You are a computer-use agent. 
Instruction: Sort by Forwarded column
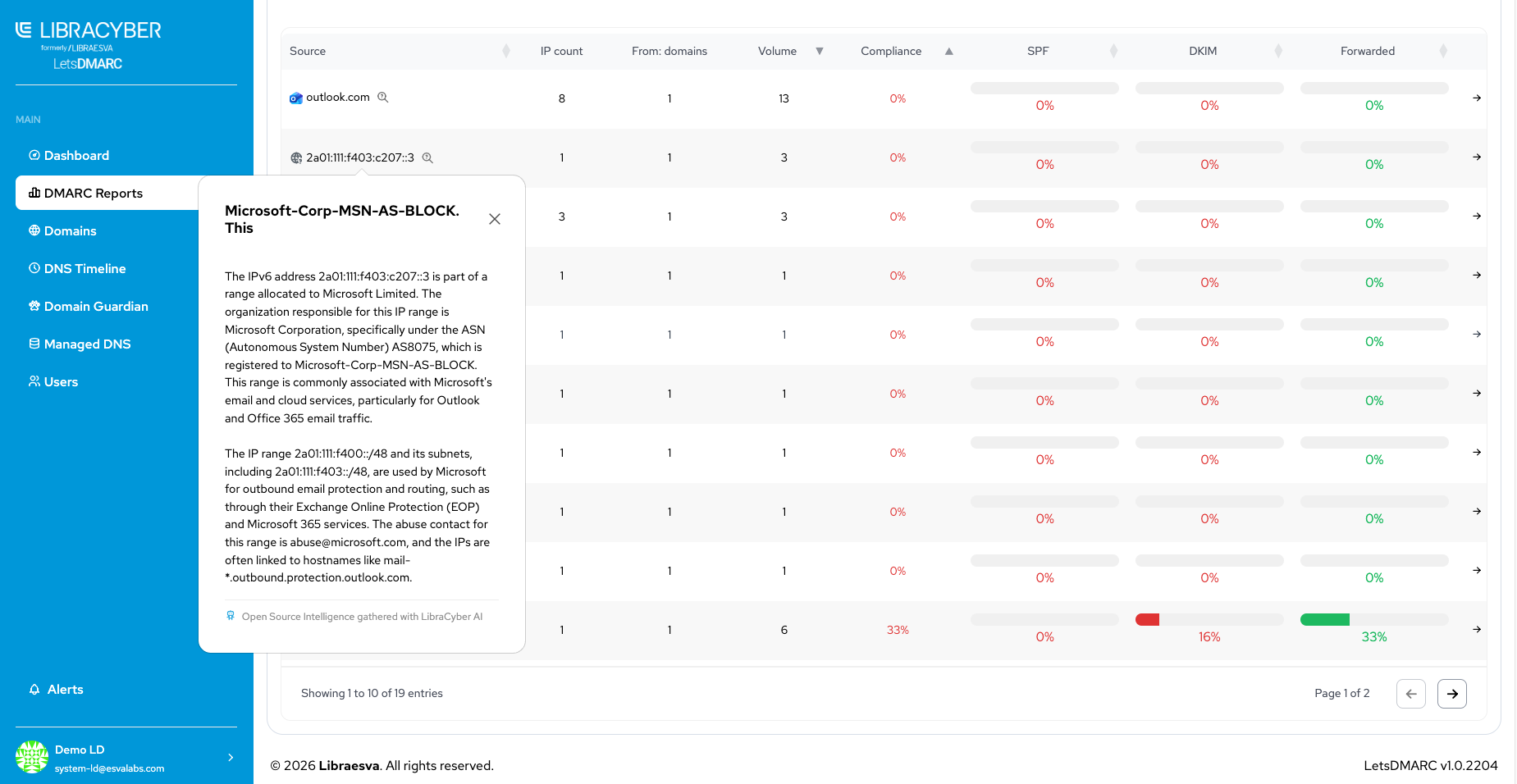[1443, 51]
